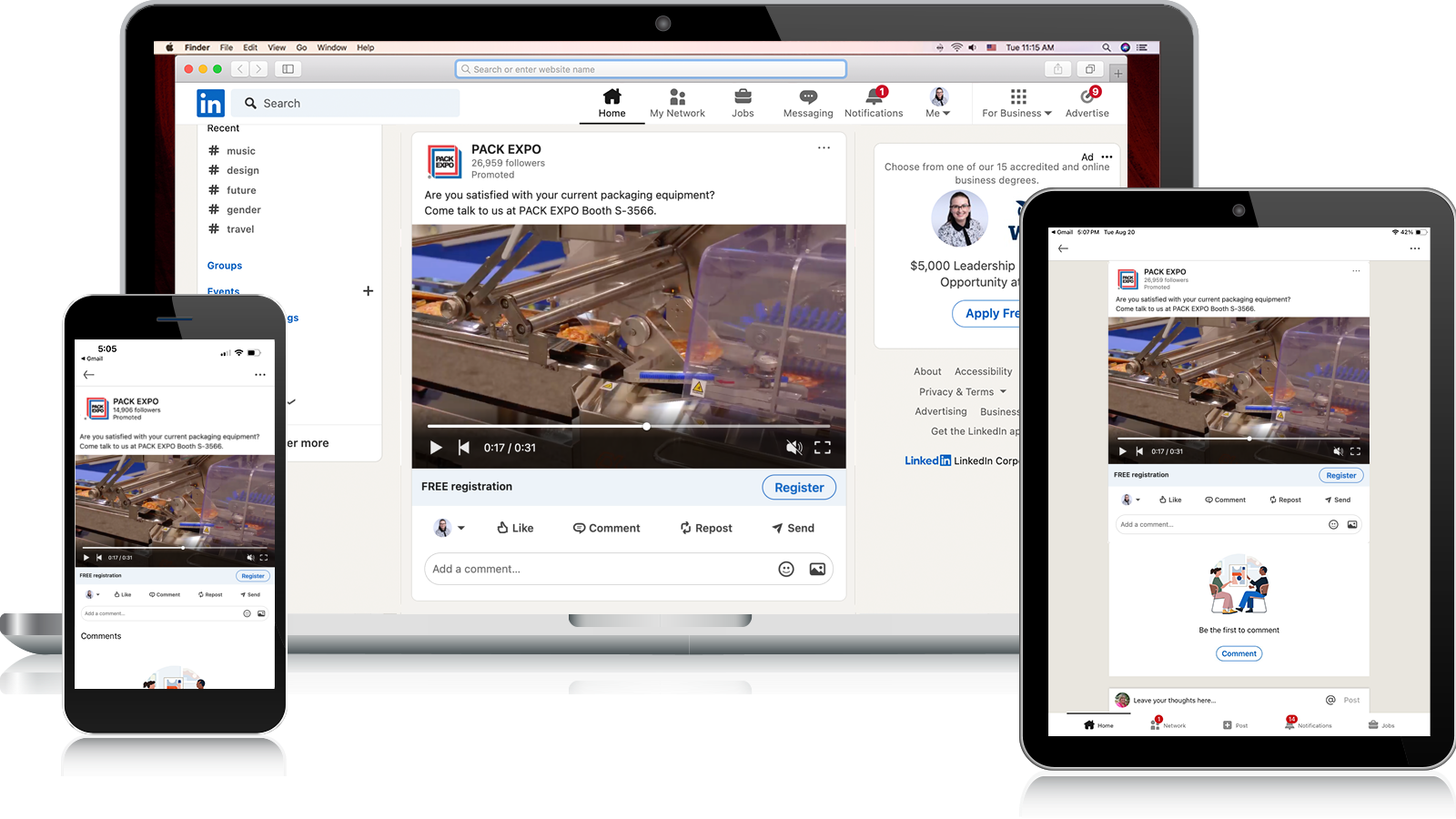The image size is (1456, 819).
Task: Send the PACK EXPO post on laptop
Action: 793,528
